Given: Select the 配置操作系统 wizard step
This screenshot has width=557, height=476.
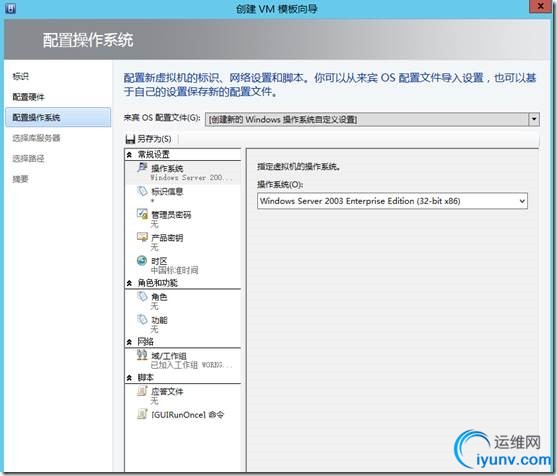Looking at the screenshot, I should pos(58,117).
